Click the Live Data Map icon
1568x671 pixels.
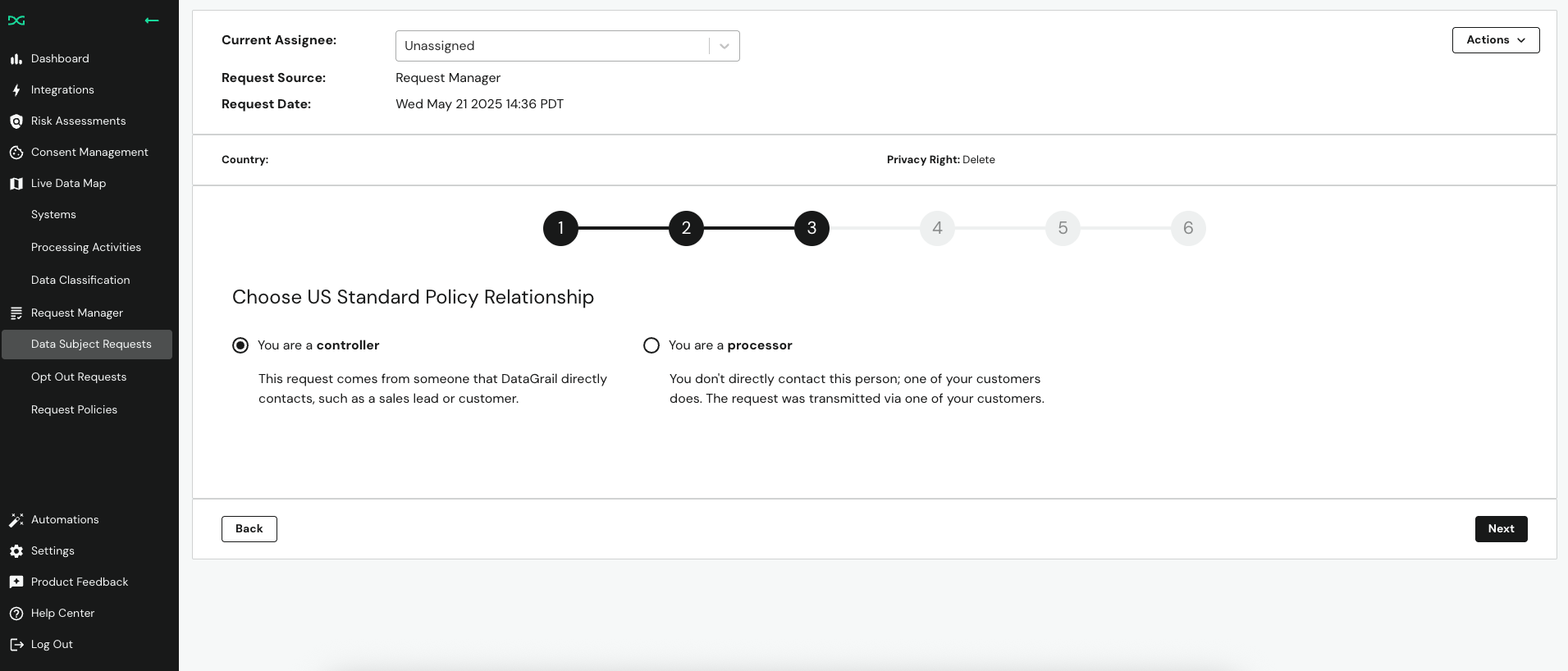click(x=16, y=184)
